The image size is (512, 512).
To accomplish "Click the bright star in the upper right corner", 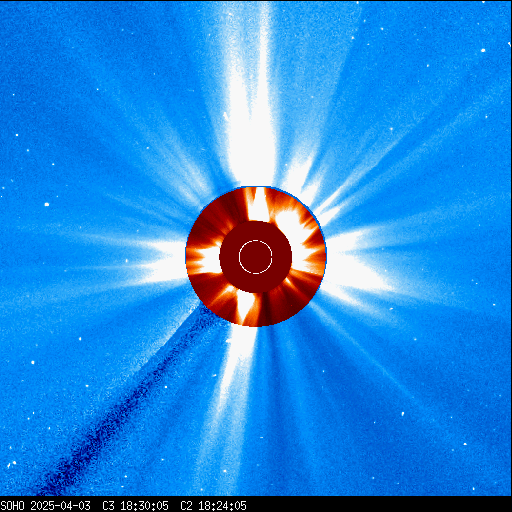I will [483, 50].
